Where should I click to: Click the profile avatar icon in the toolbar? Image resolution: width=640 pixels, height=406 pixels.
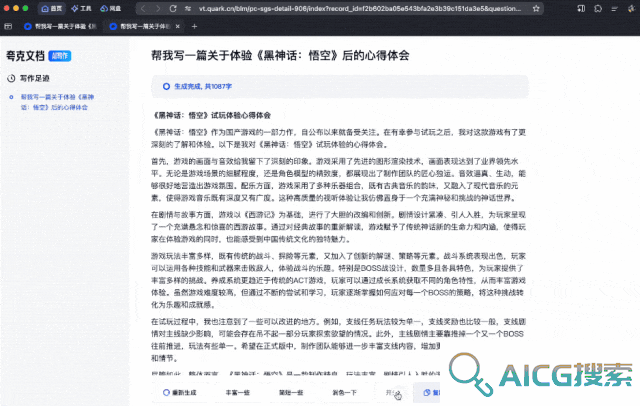pyautogui.click(x=631, y=8)
